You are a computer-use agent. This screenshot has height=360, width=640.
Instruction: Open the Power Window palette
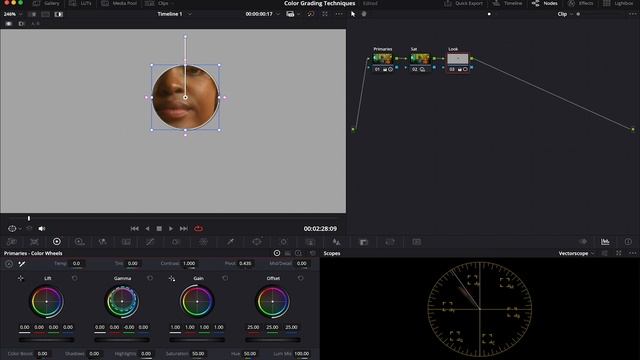257,242
